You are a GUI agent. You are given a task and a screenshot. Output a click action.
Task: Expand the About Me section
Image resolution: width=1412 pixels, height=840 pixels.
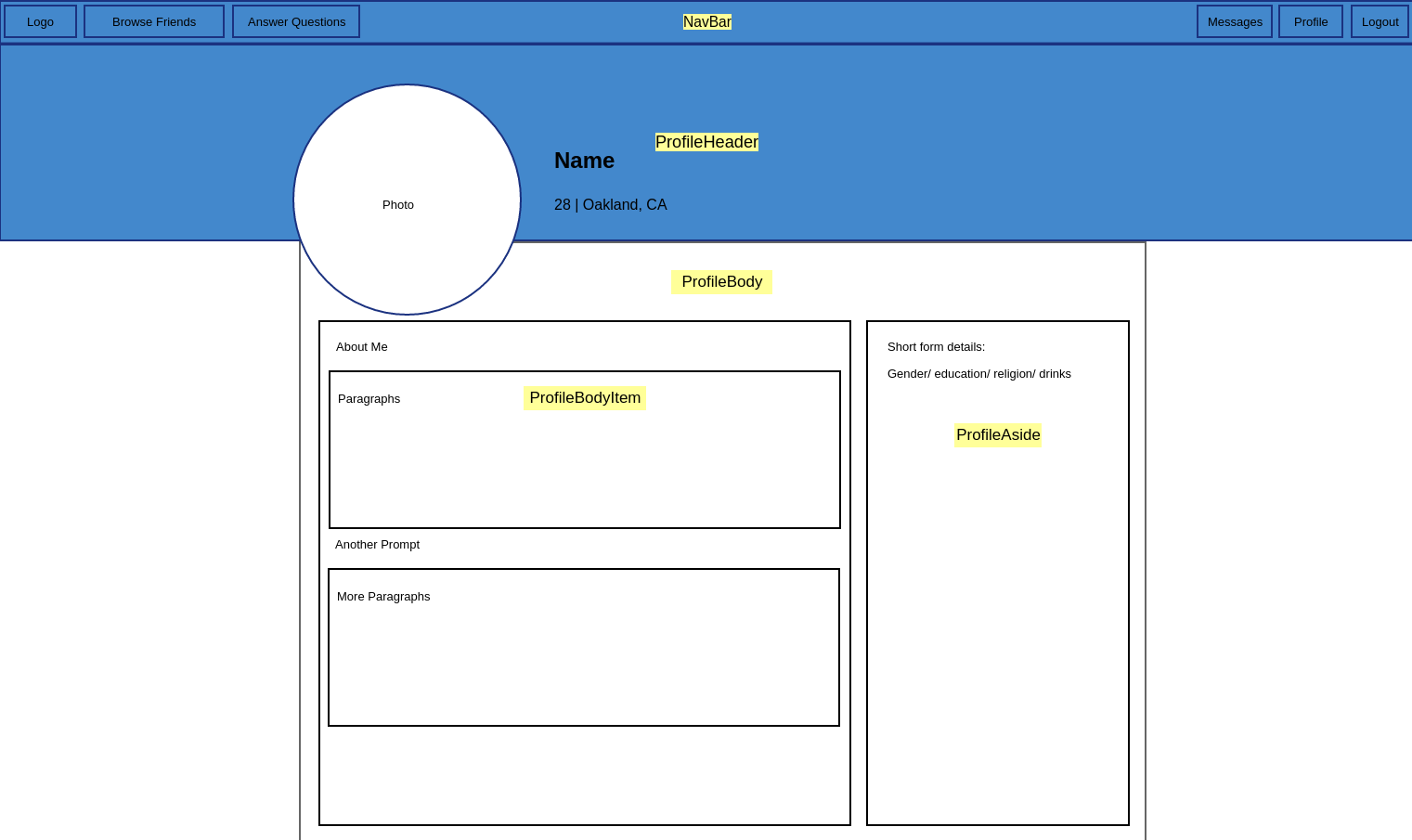362,346
